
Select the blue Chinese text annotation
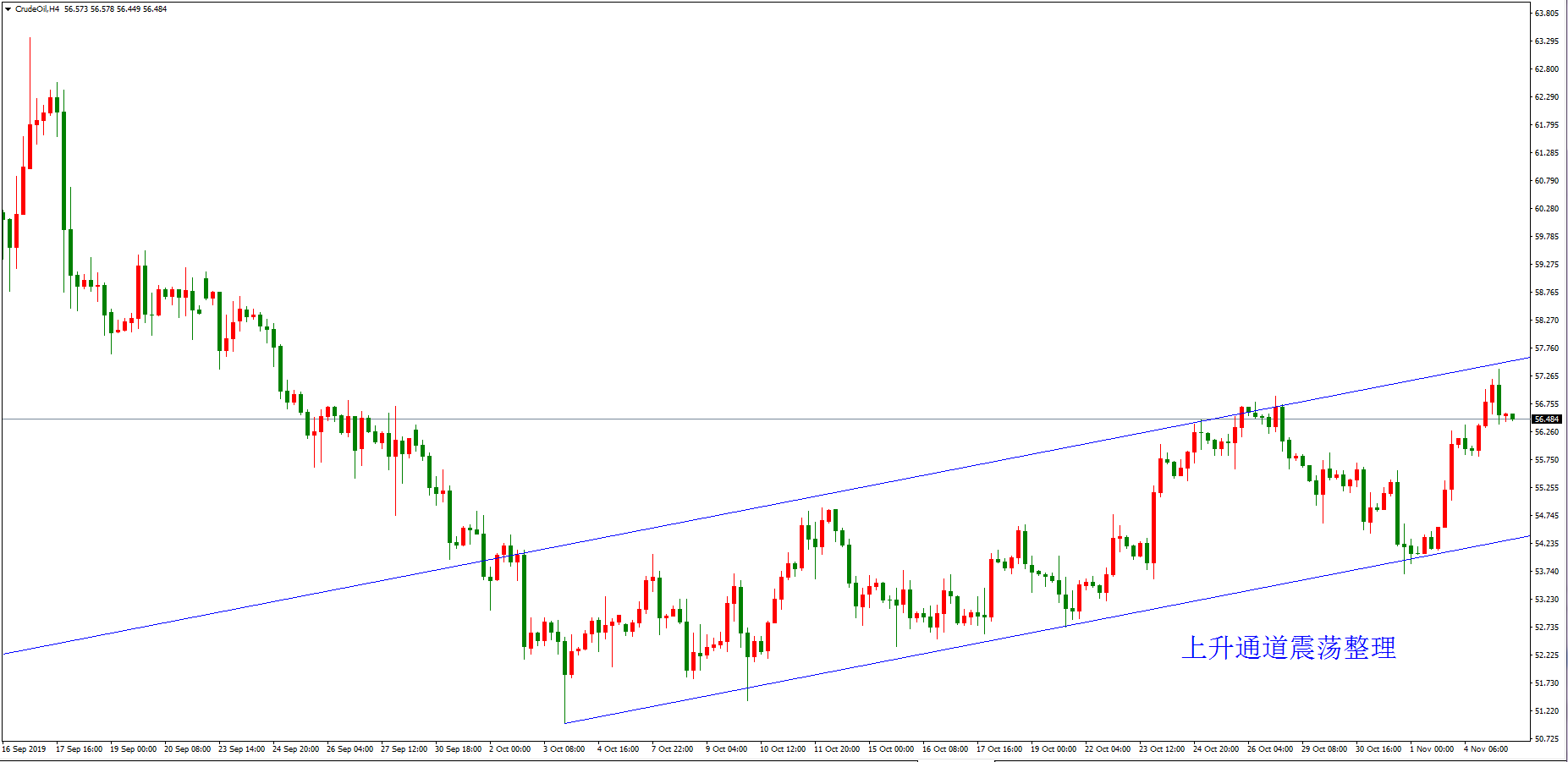1288,648
